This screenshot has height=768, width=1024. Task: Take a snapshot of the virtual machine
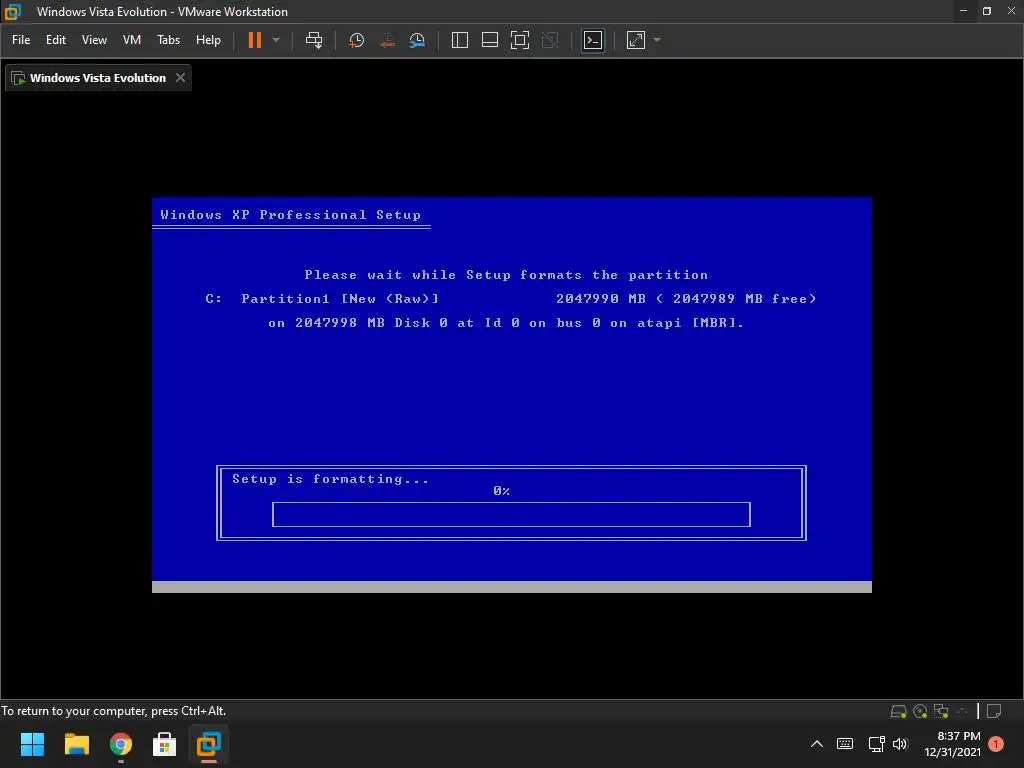coord(357,40)
